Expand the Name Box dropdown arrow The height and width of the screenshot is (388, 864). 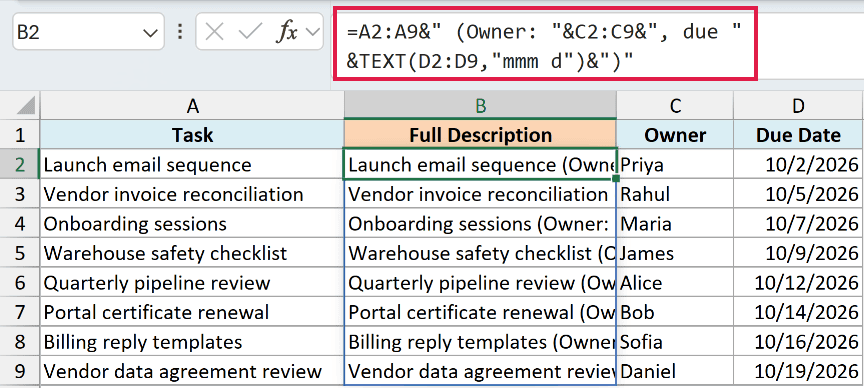tap(150, 33)
